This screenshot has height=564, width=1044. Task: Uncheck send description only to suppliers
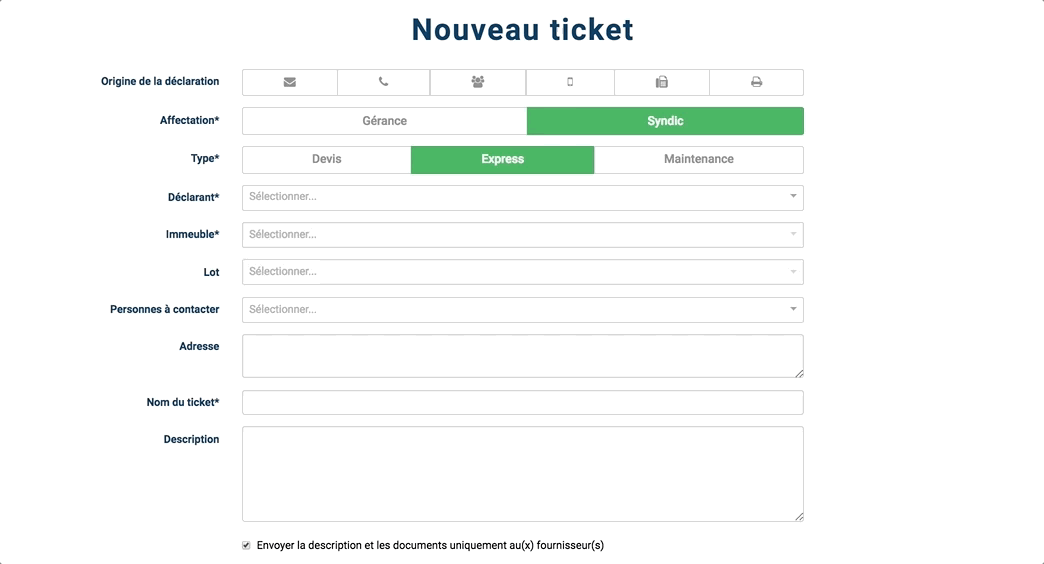[247, 545]
